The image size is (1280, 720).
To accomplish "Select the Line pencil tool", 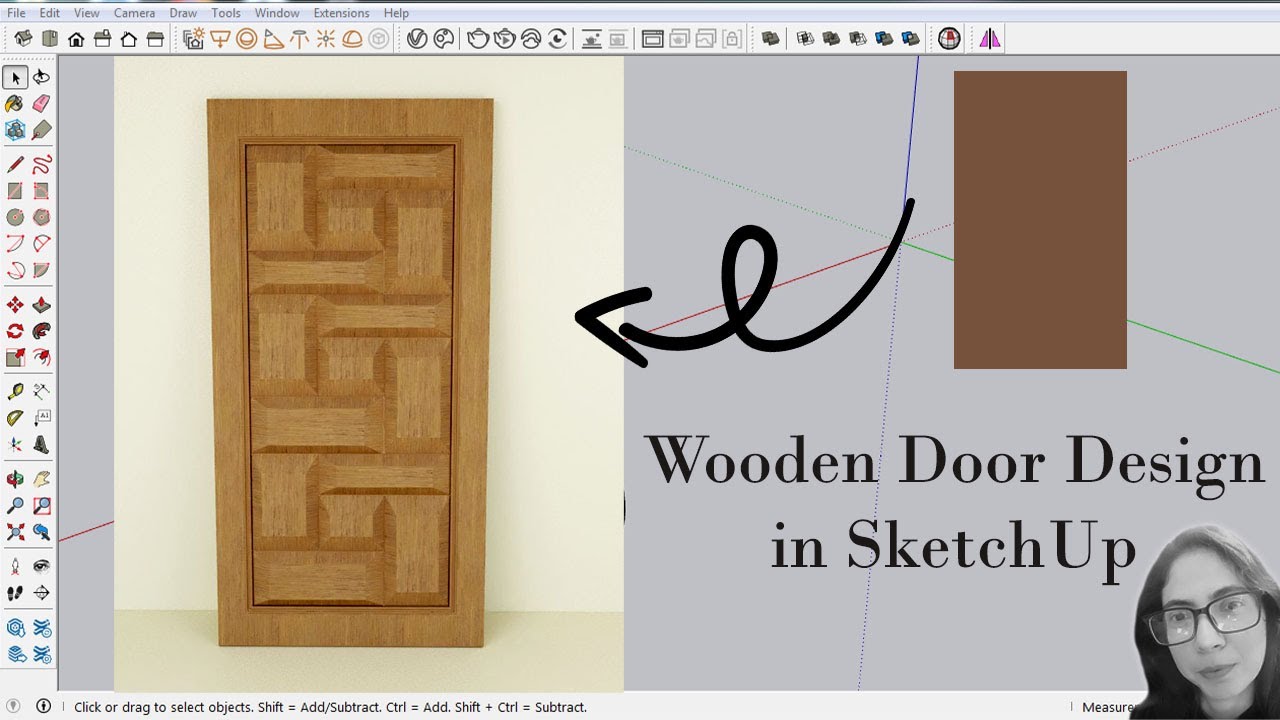I will (x=15, y=164).
